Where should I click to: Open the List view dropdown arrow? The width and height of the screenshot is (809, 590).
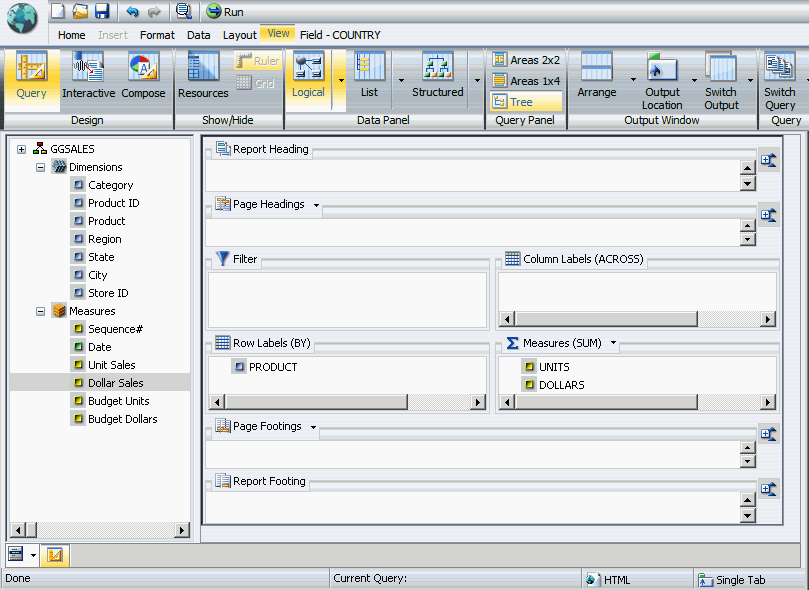401,80
